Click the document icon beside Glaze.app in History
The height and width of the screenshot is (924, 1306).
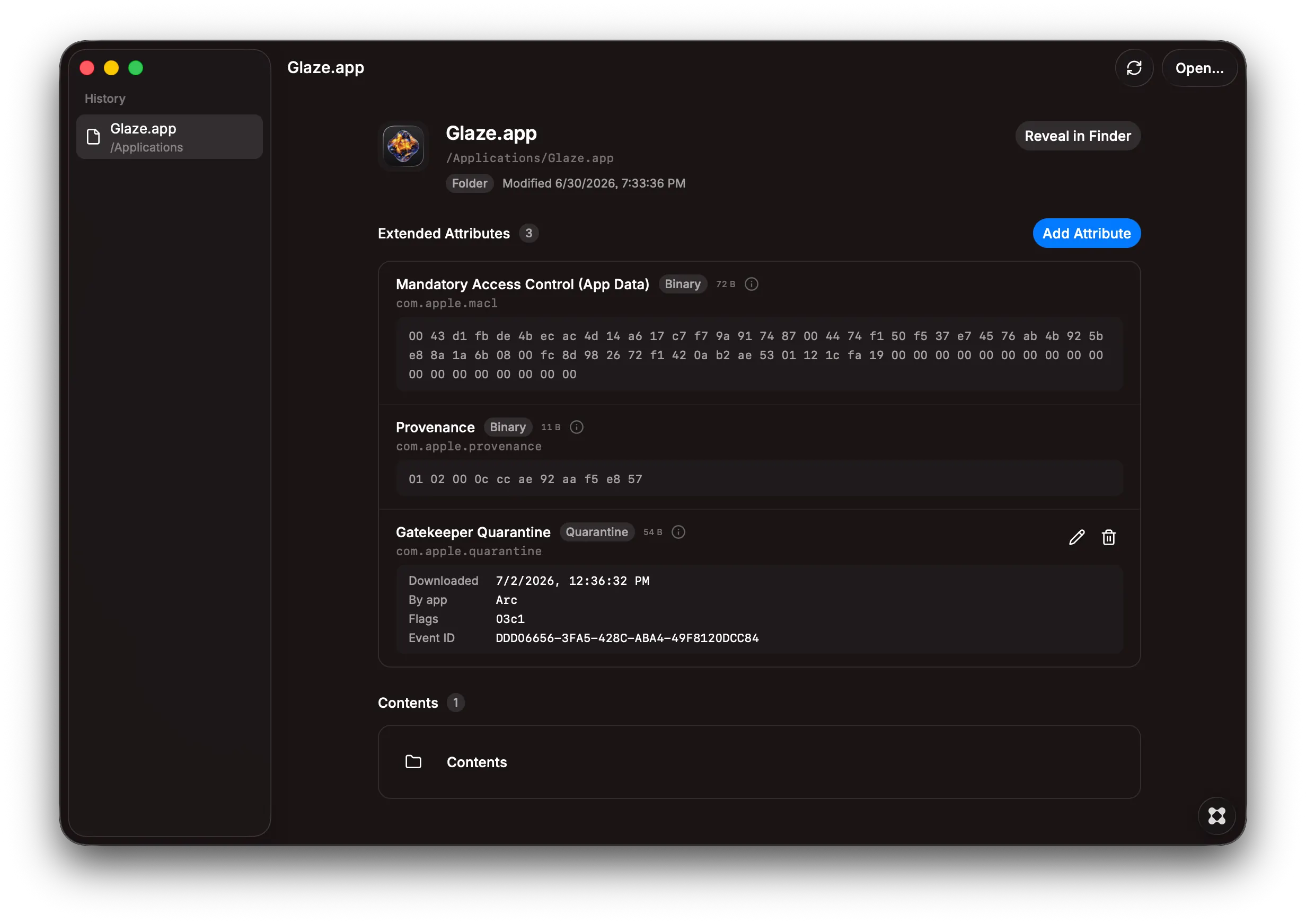tap(93, 137)
